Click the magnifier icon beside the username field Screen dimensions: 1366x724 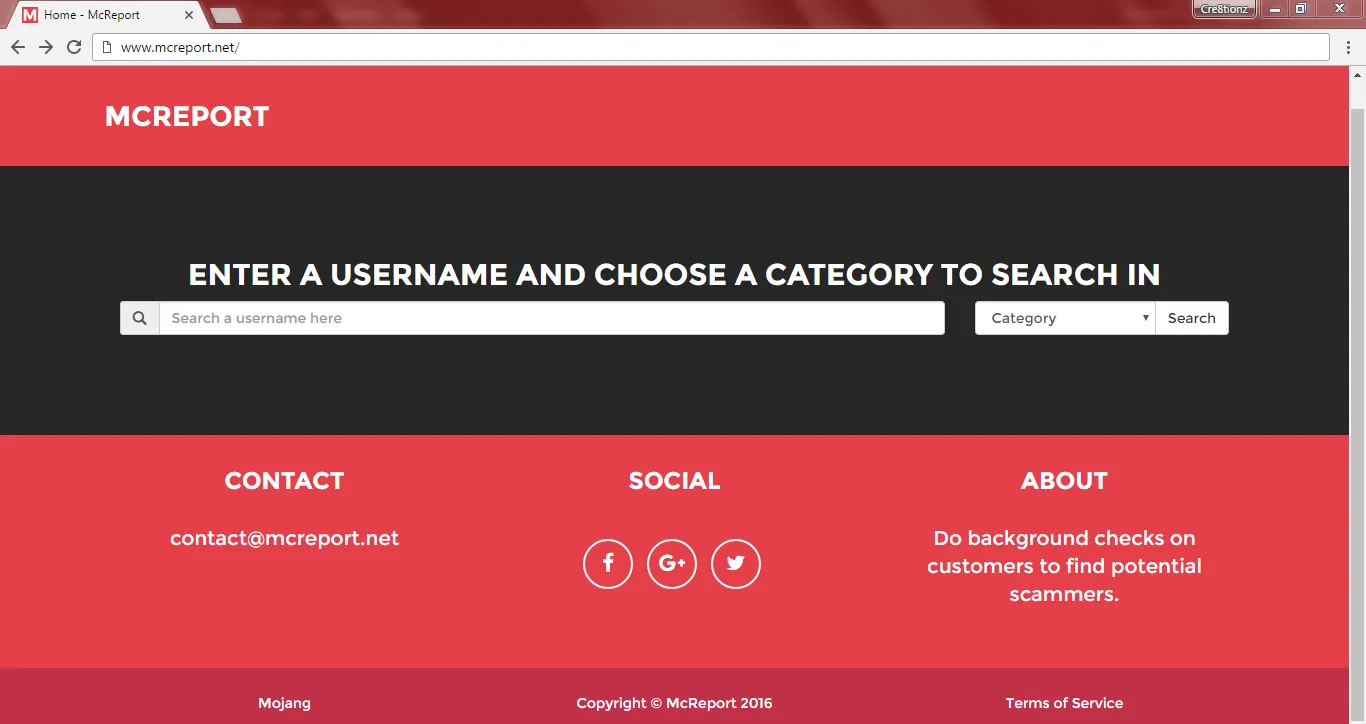point(140,318)
